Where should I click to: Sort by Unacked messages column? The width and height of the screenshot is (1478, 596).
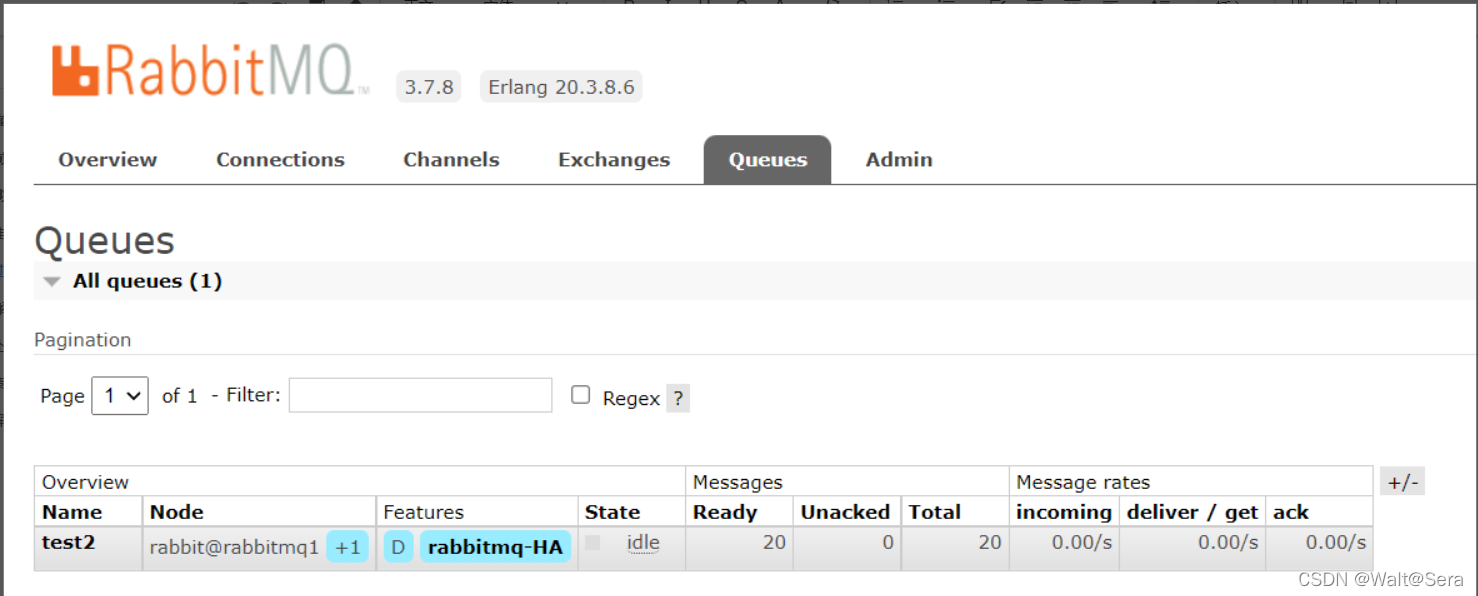(845, 512)
